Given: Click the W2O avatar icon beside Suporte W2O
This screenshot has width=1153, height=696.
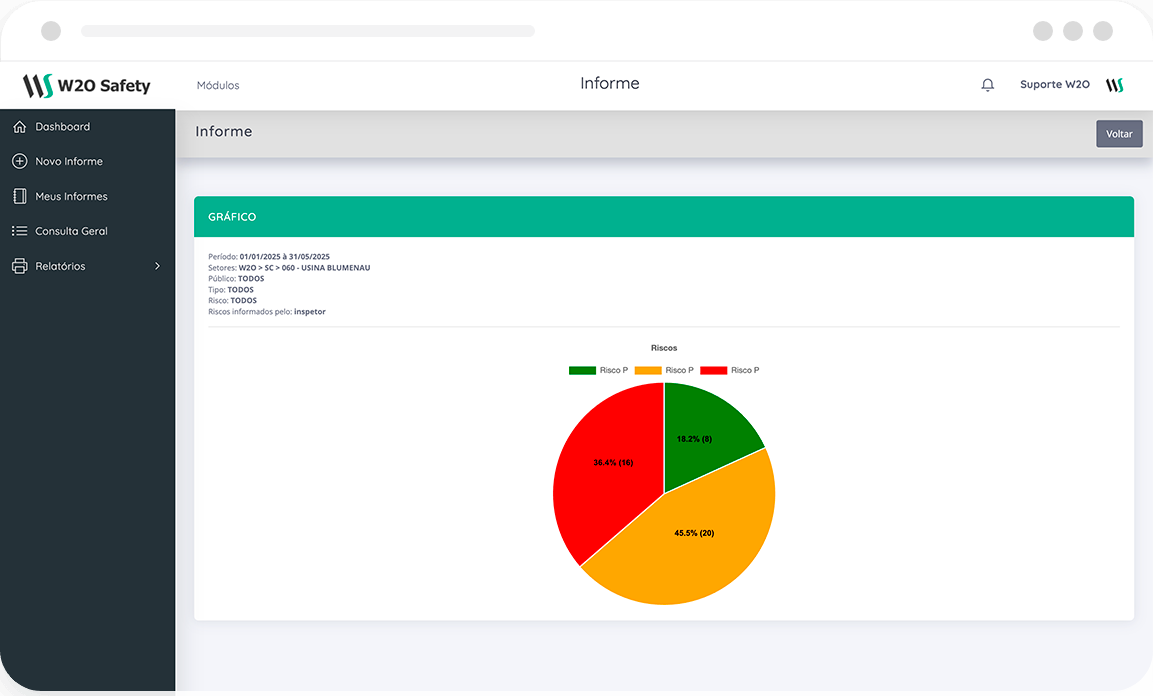Looking at the screenshot, I should [1114, 85].
